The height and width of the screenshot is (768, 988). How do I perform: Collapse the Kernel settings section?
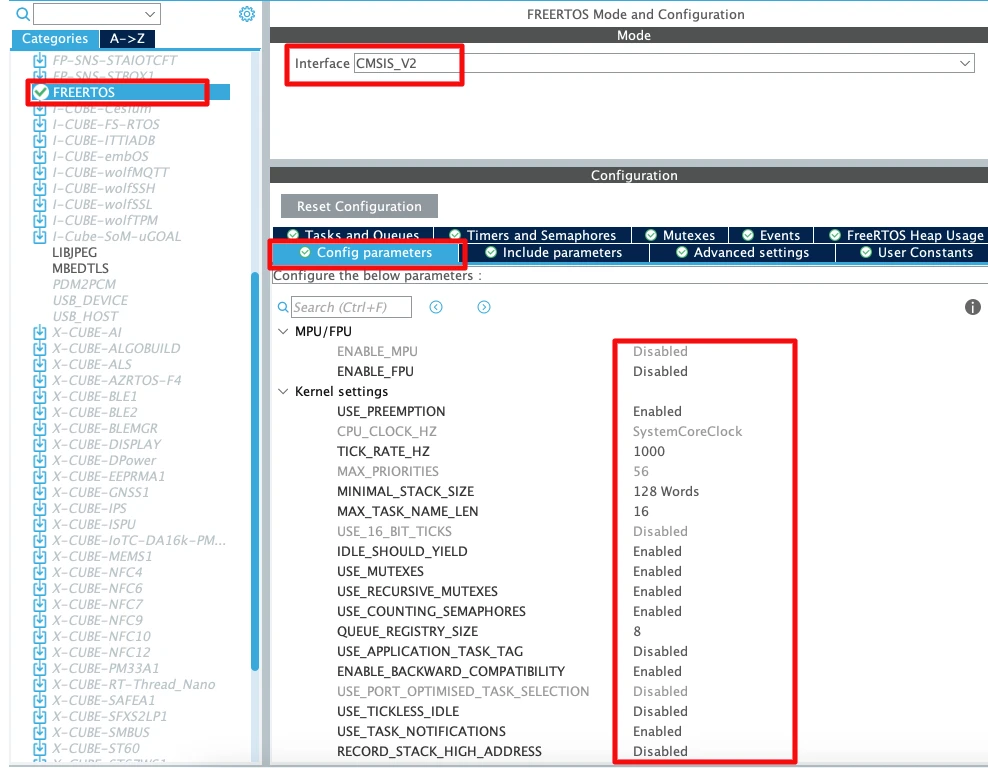click(x=283, y=391)
